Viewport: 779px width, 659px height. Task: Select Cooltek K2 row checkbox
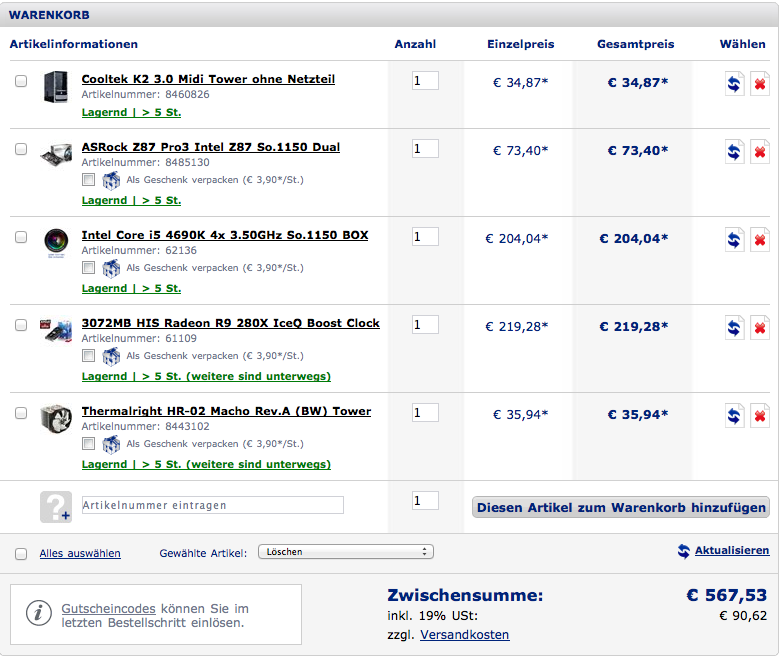pyautogui.click(x=21, y=81)
